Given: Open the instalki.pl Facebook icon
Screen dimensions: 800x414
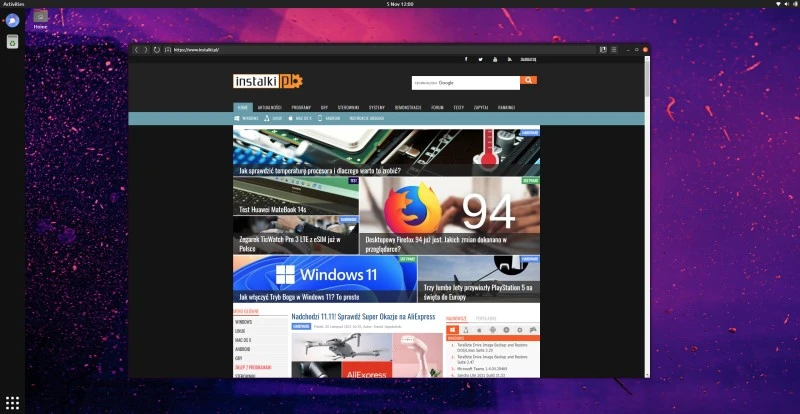Looking at the screenshot, I should [466, 59].
